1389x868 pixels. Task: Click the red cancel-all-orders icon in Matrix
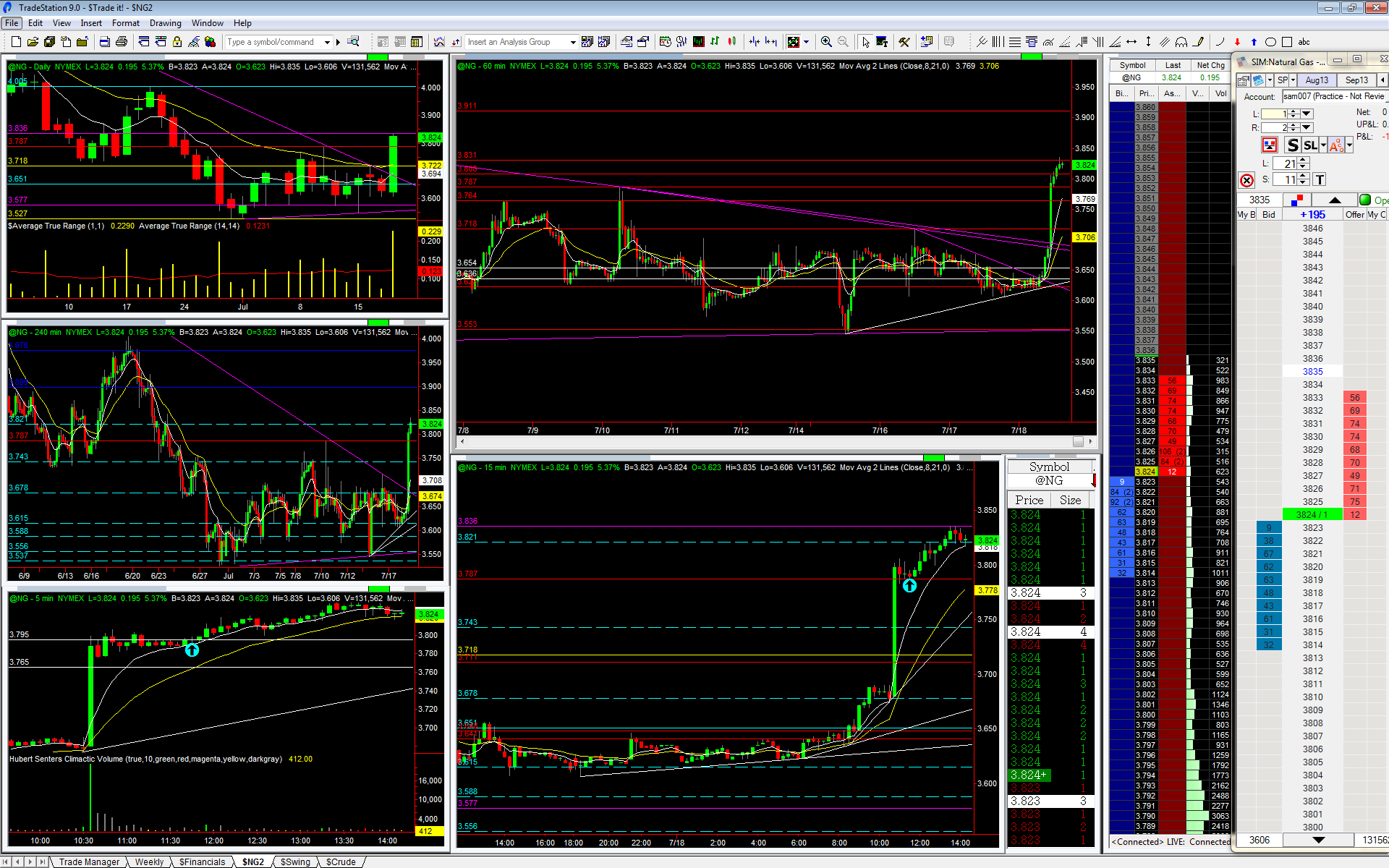click(1246, 180)
